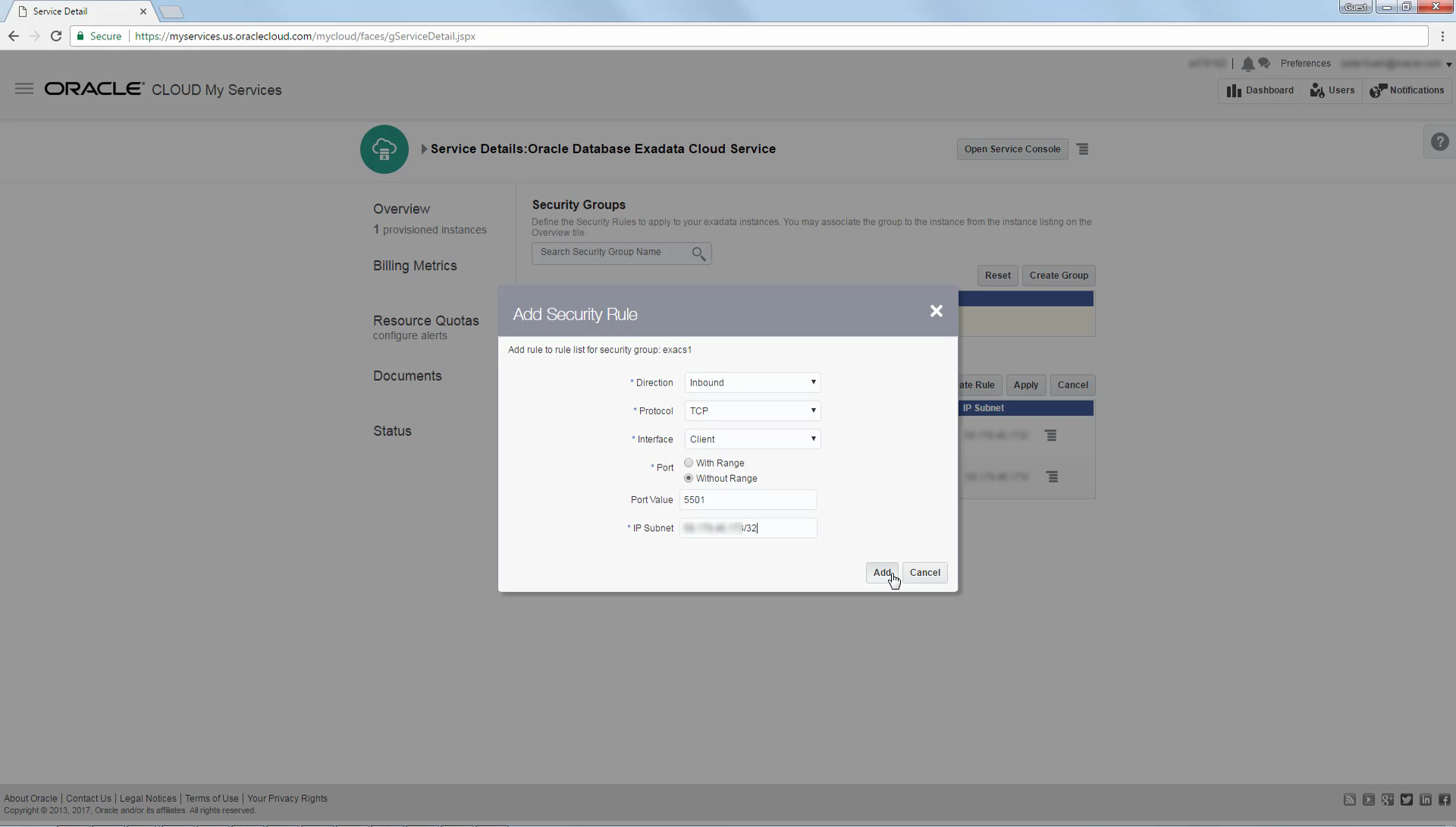Click Add to create the rule
This screenshot has width=1456, height=827.
[882, 573]
